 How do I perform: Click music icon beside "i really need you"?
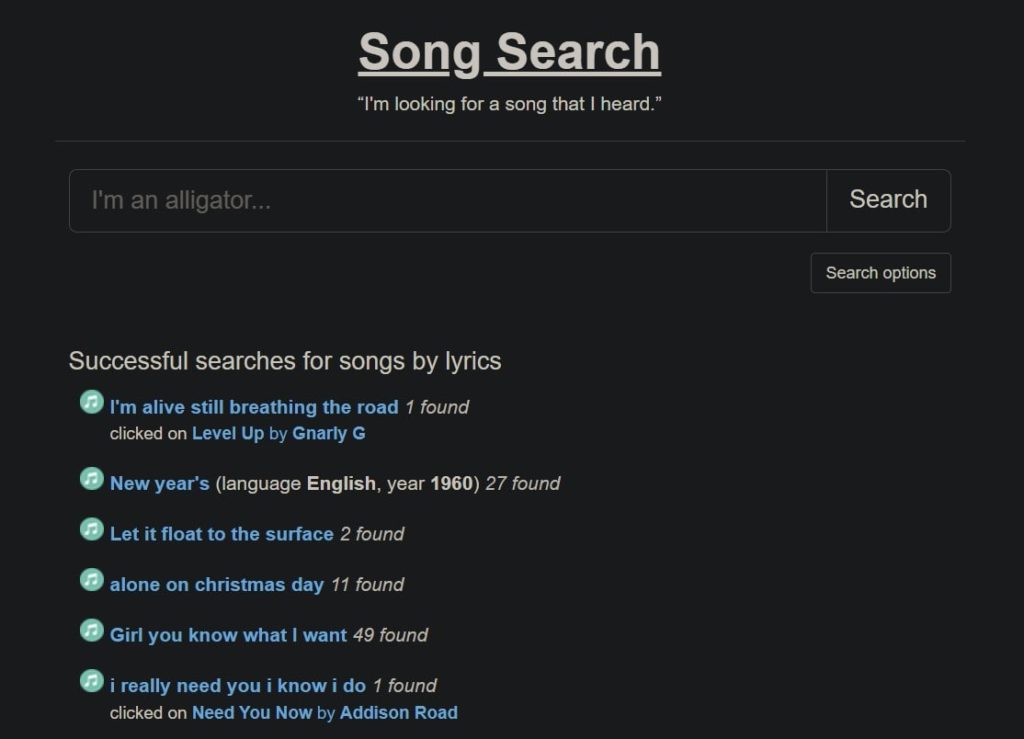coord(91,681)
